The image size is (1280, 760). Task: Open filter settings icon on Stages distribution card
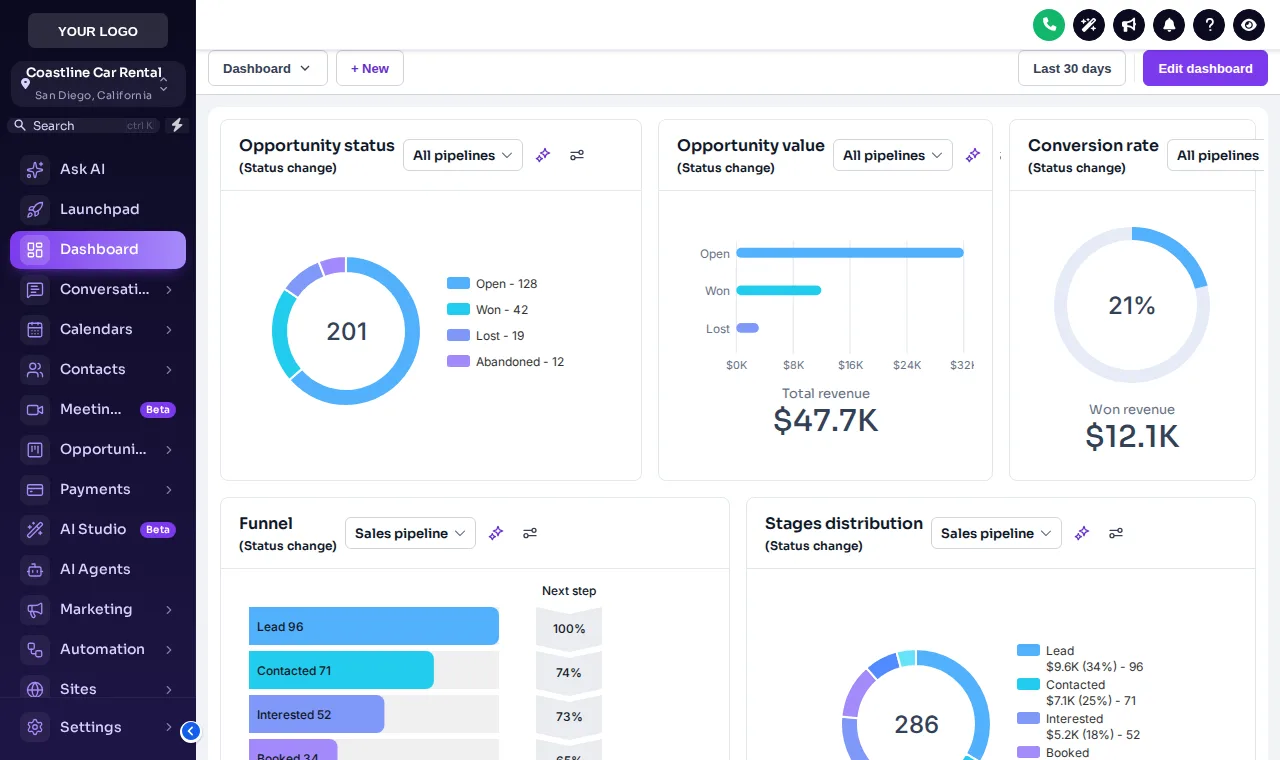click(x=1116, y=533)
